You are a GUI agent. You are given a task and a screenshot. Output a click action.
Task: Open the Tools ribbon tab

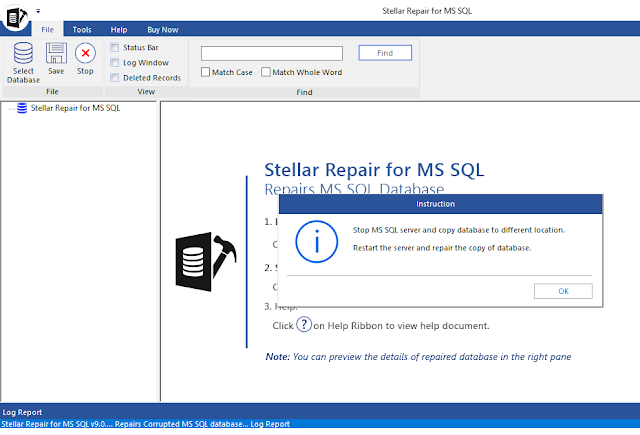tap(82, 29)
